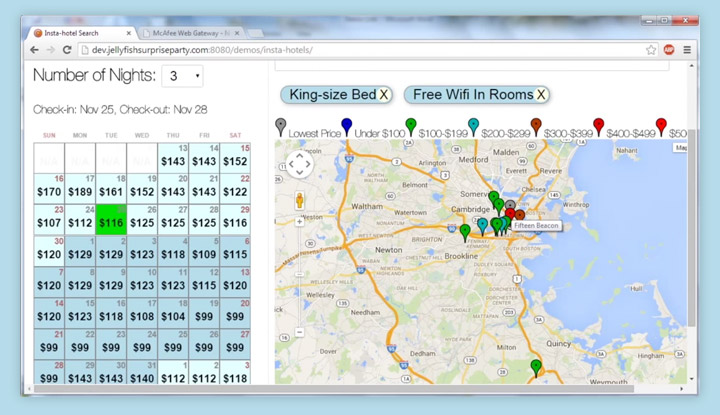The height and width of the screenshot is (415, 720).
Task: Zoom in the map with plus button
Action: tap(299, 222)
